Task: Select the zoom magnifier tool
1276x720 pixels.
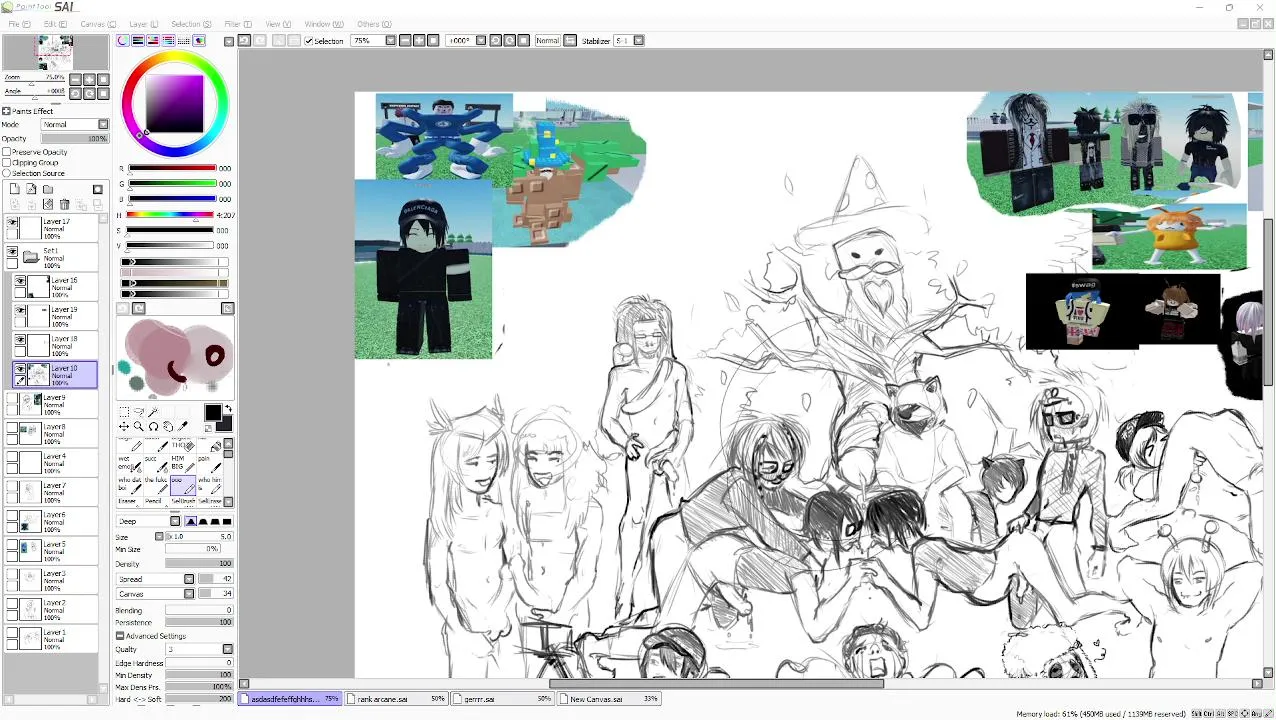Action: tap(139, 427)
